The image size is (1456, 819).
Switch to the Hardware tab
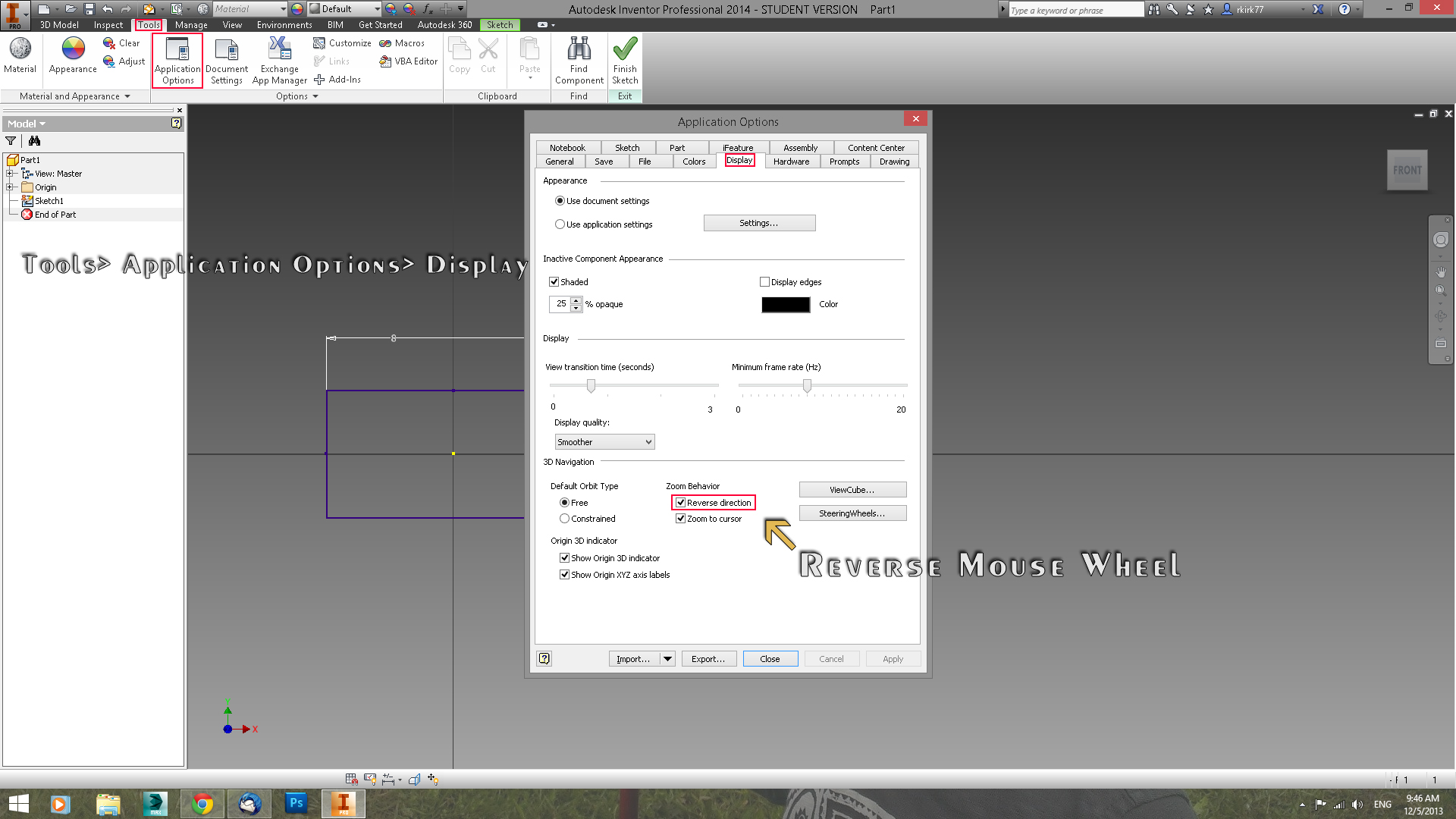coord(791,161)
